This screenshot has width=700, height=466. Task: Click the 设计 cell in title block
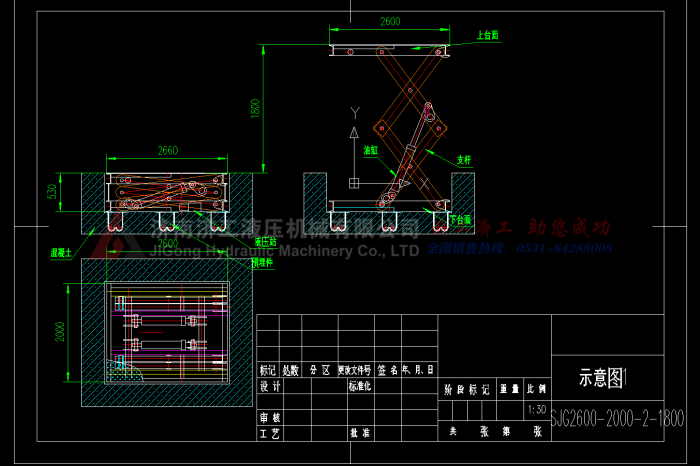pyautogui.click(x=270, y=385)
